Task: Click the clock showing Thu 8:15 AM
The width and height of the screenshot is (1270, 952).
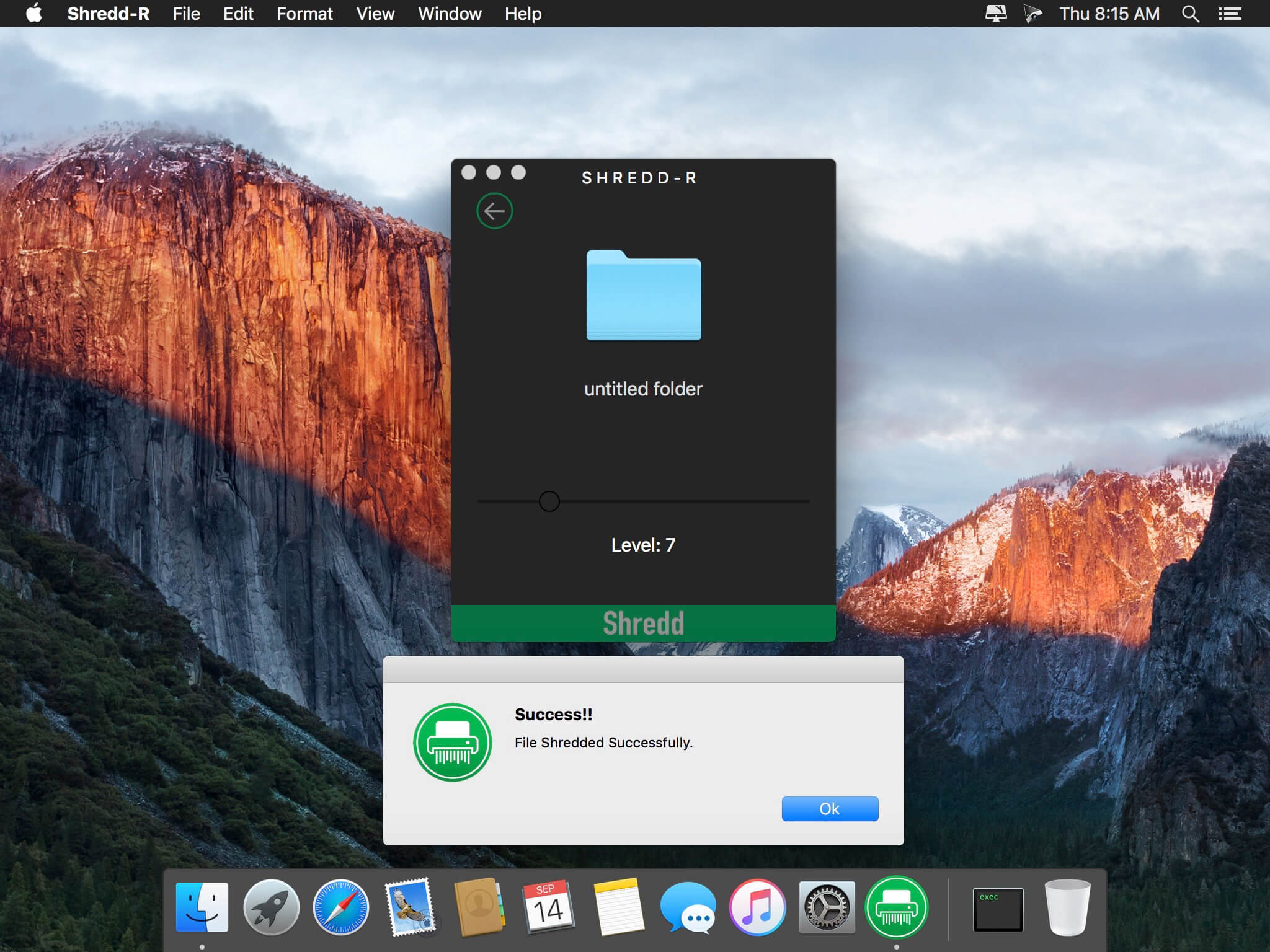Action: [x=1109, y=14]
